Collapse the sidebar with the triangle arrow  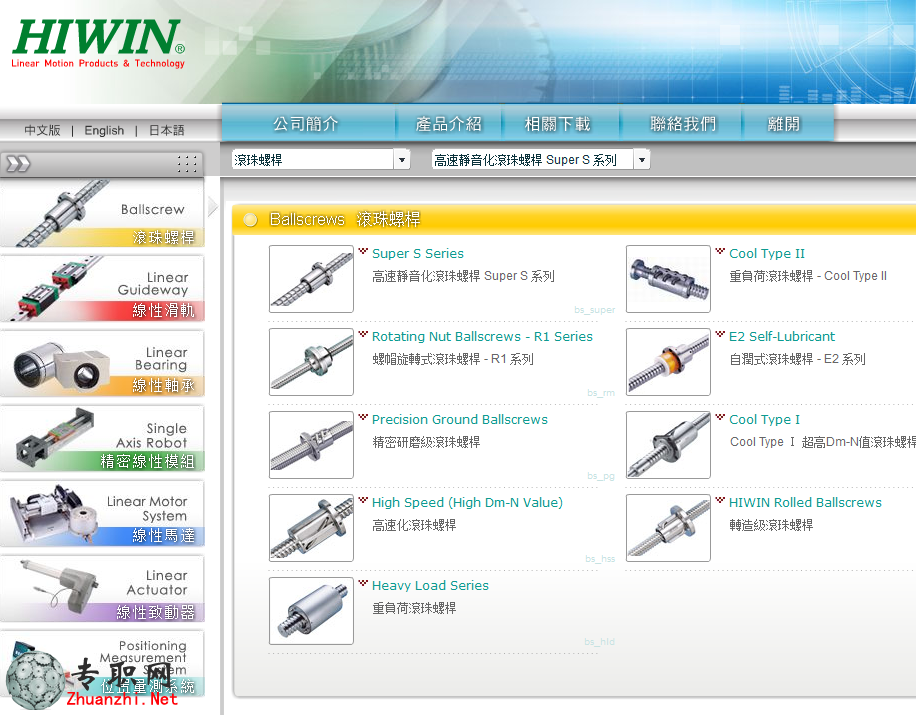tap(212, 206)
